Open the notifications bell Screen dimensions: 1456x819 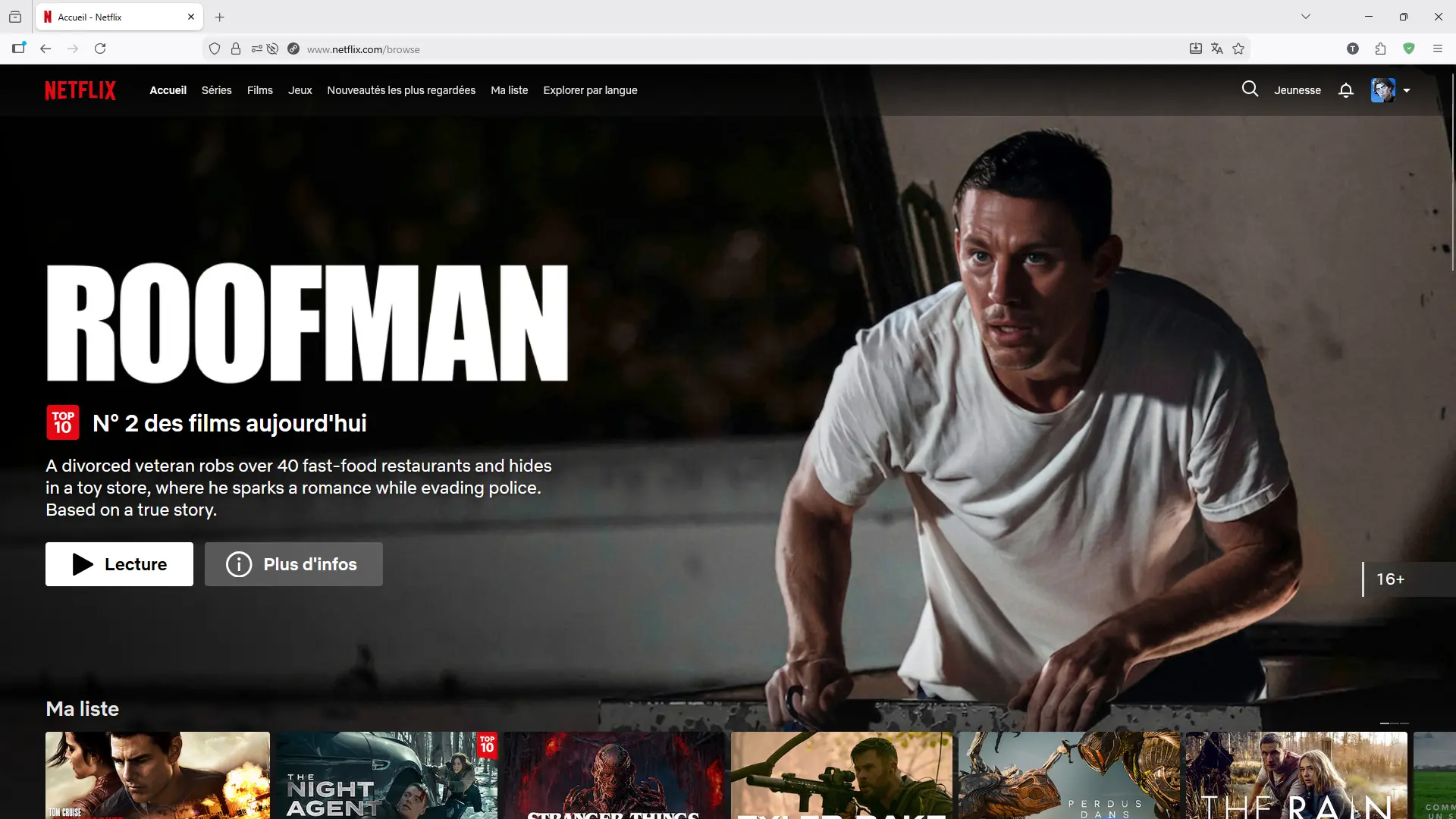click(x=1346, y=90)
